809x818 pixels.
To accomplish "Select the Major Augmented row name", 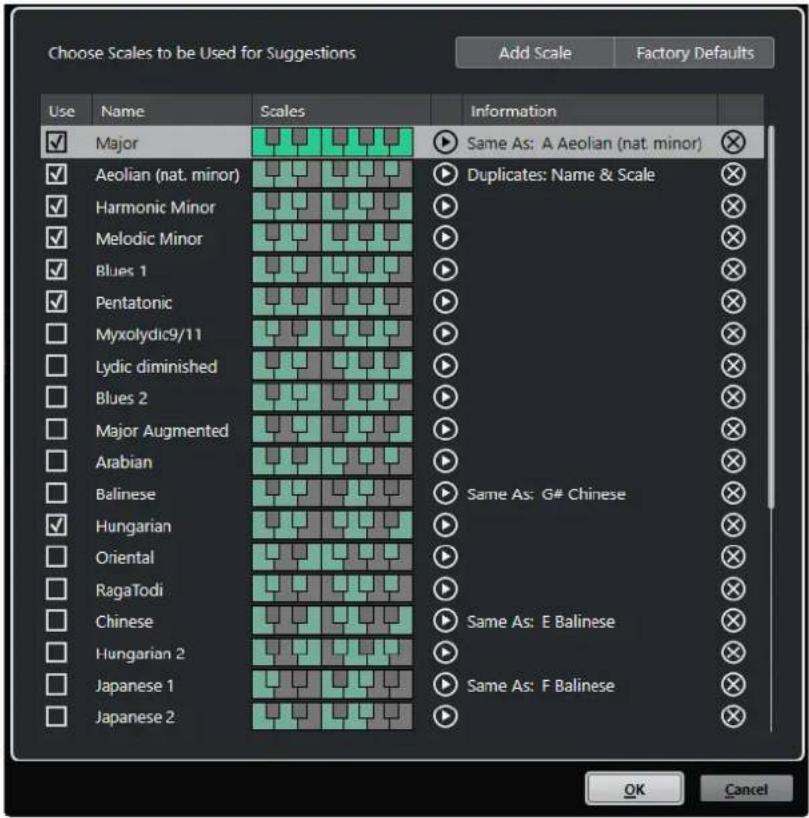I will pyautogui.click(x=162, y=430).
